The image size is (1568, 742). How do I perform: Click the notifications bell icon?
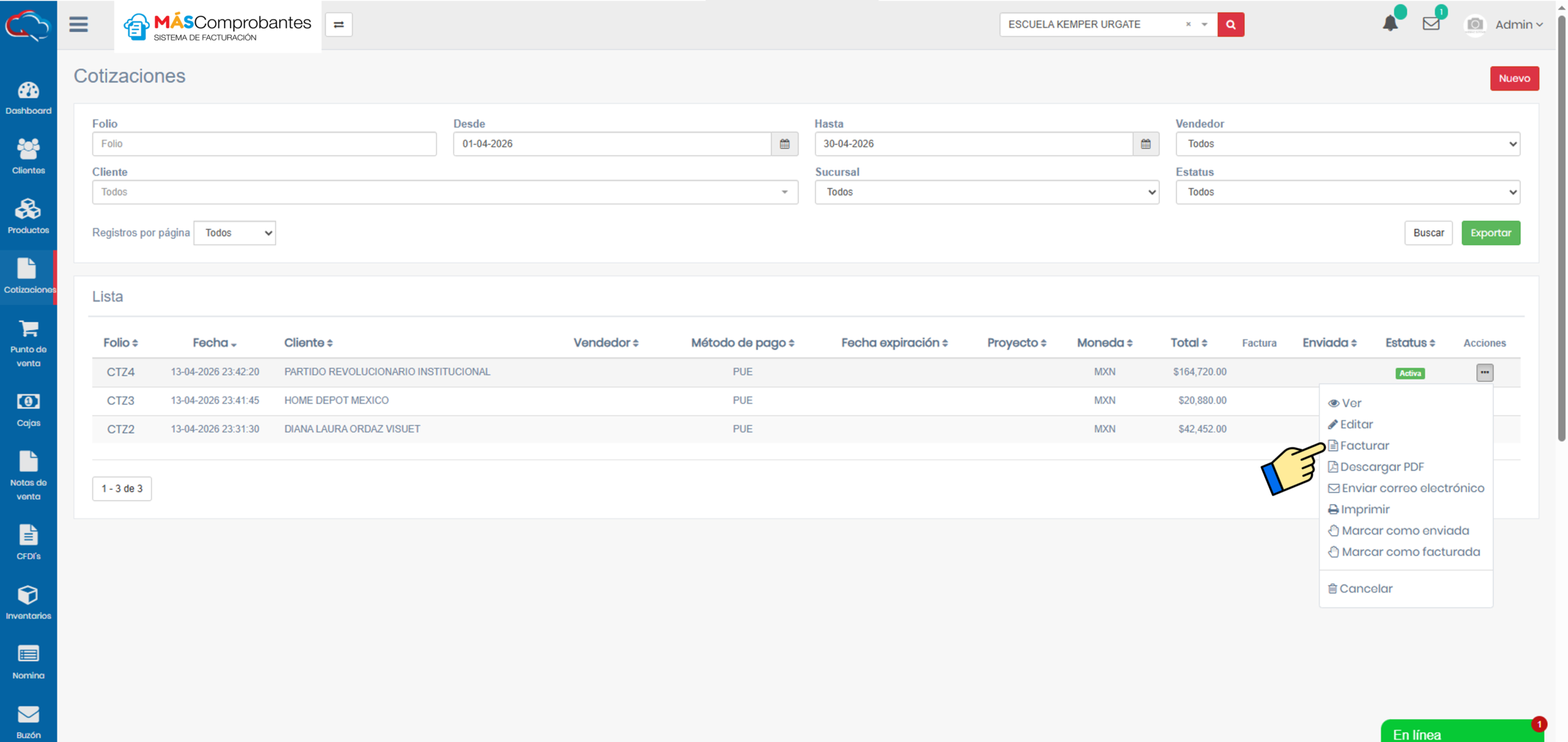point(1390,25)
